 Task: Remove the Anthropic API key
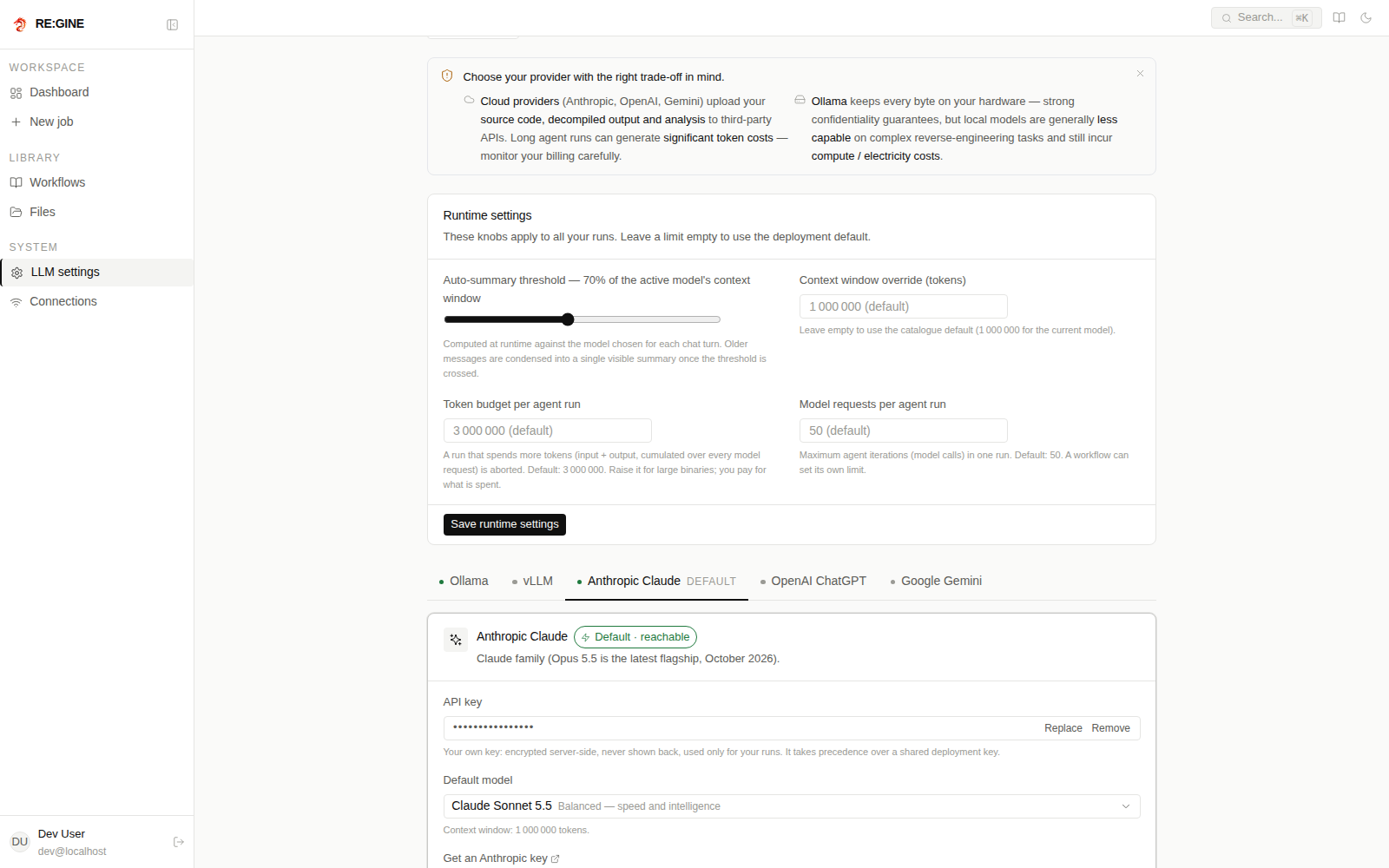point(1110,728)
